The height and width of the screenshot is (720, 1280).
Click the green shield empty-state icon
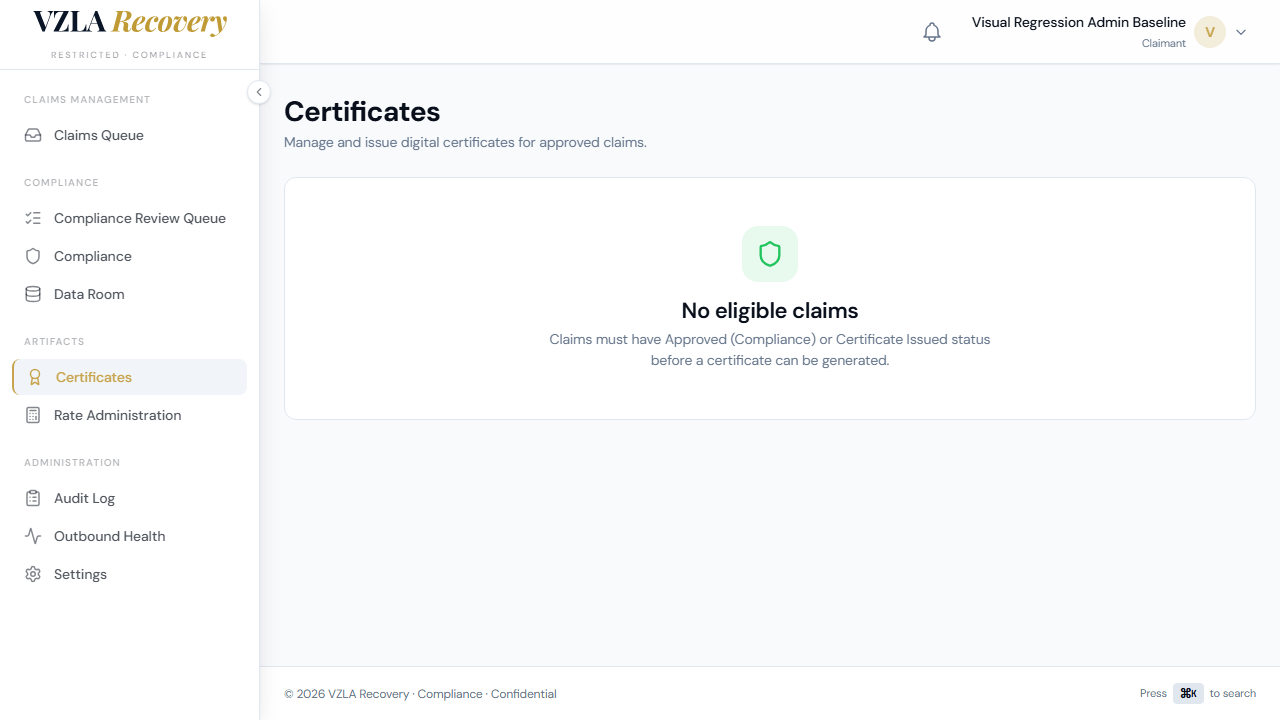click(x=770, y=254)
